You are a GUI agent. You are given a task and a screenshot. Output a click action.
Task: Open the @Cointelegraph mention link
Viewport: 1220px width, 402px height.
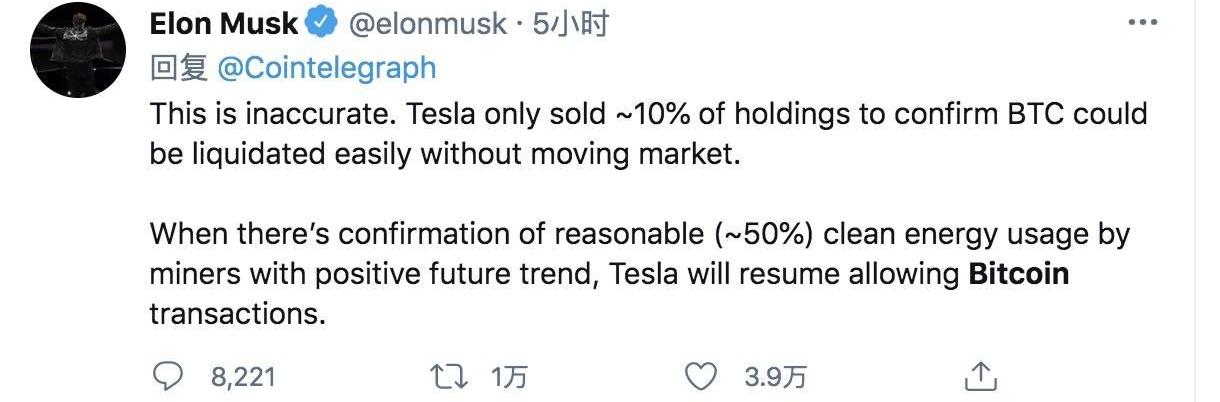click(327, 68)
